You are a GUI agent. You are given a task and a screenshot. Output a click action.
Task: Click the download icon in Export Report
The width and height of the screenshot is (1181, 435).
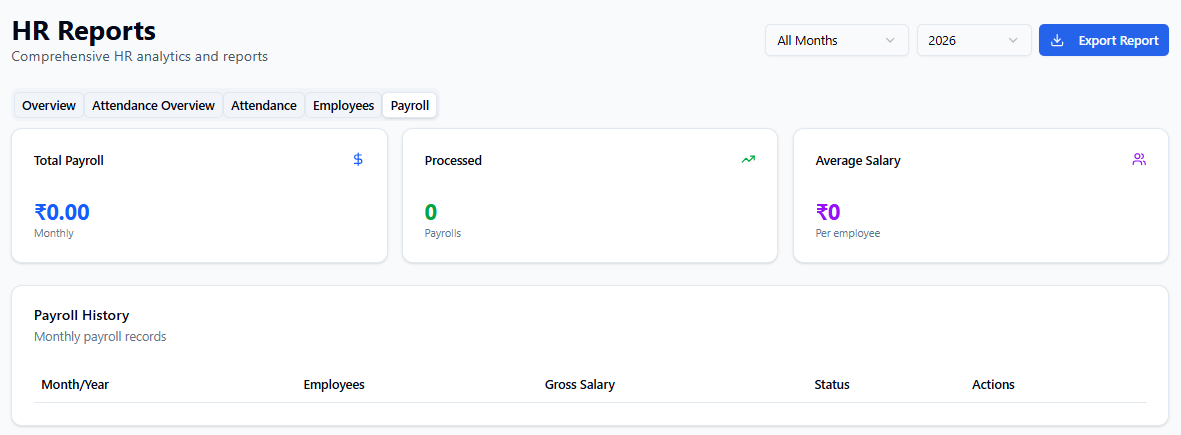[x=1057, y=41]
